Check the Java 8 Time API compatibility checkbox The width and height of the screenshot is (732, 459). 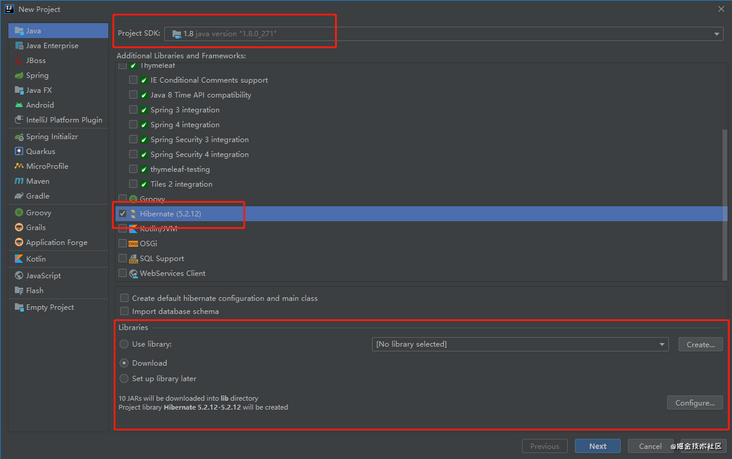[x=133, y=95]
